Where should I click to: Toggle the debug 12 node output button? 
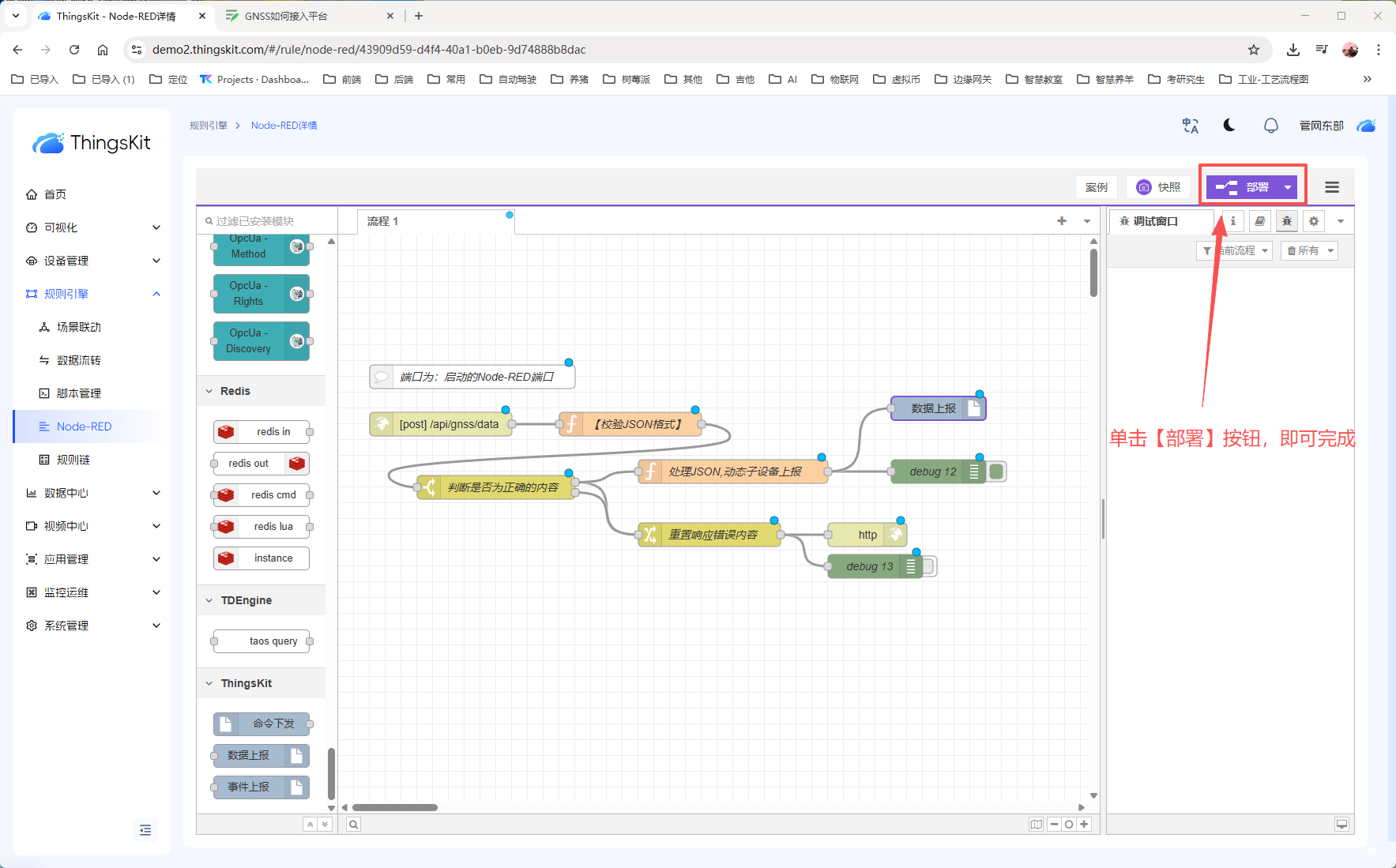click(x=997, y=472)
